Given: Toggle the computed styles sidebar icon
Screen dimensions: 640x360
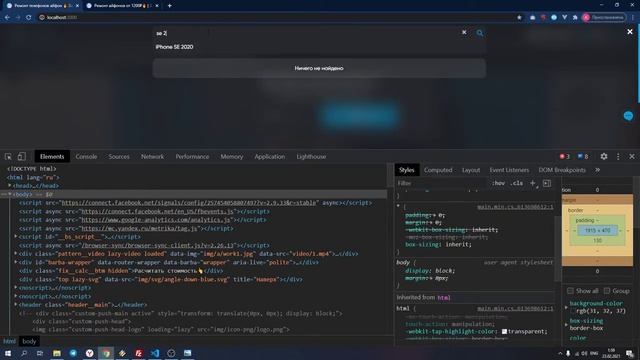Looking at the screenshot, I should 547,183.
